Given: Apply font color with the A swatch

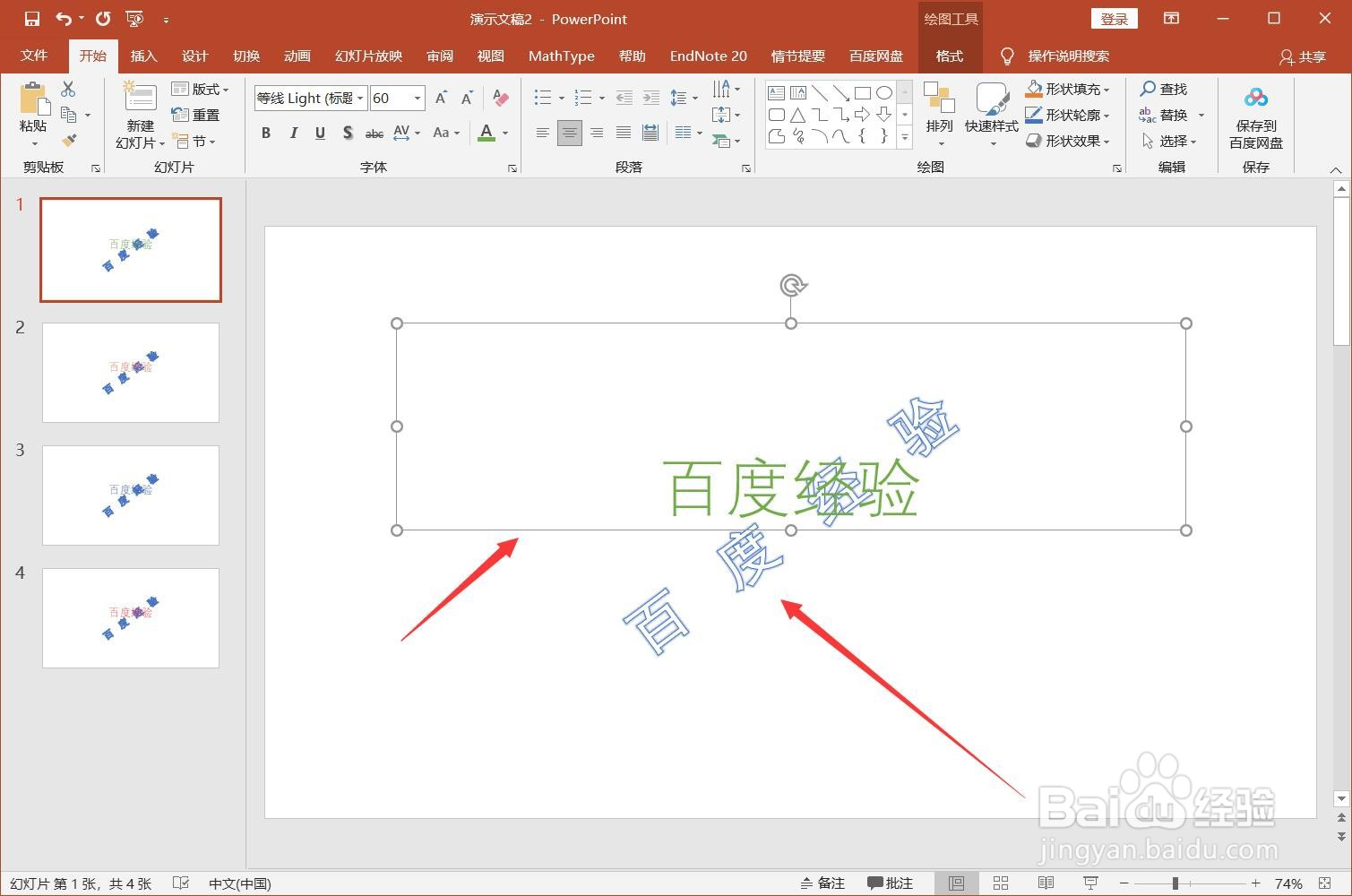Looking at the screenshot, I should click(x=487, y=134).
